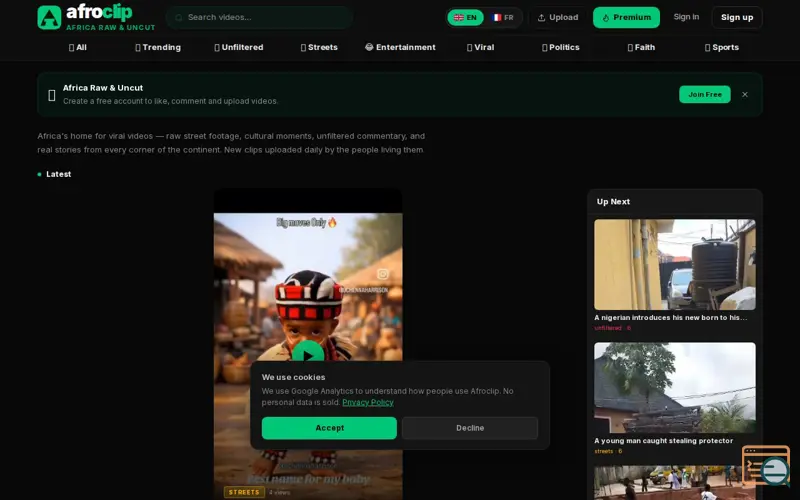Viewport: 800px width, 500px height.
Task: Open the Unfiltered category
Action: pyautogui.click(x=239, y=47)
